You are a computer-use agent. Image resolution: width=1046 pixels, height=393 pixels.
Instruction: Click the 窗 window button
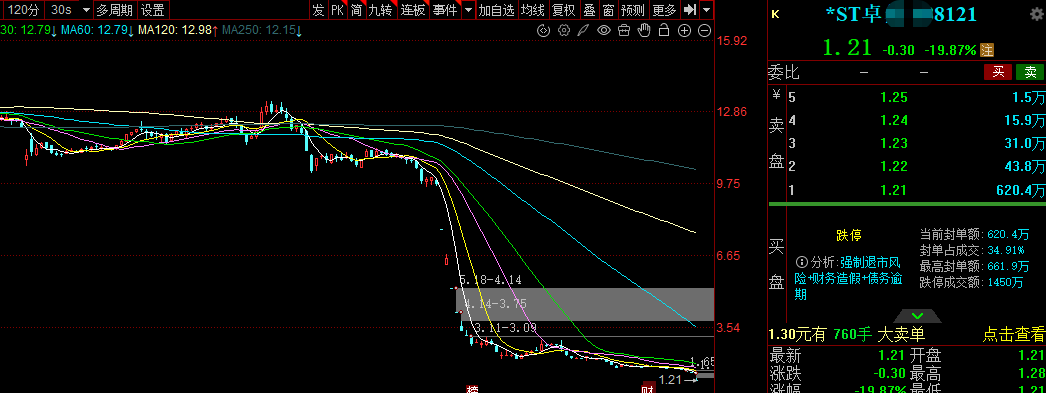[x=608, y=9]
